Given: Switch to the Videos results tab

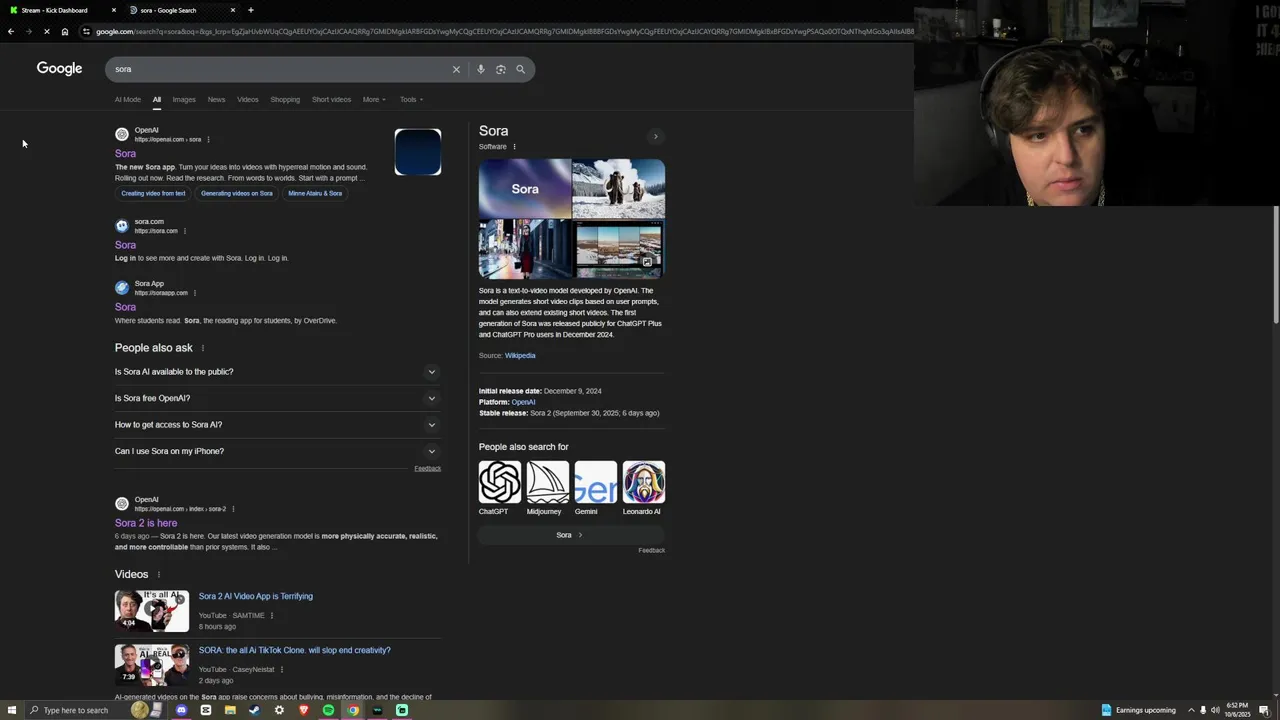Looking at the screenshot, I should tap(248, 100).
